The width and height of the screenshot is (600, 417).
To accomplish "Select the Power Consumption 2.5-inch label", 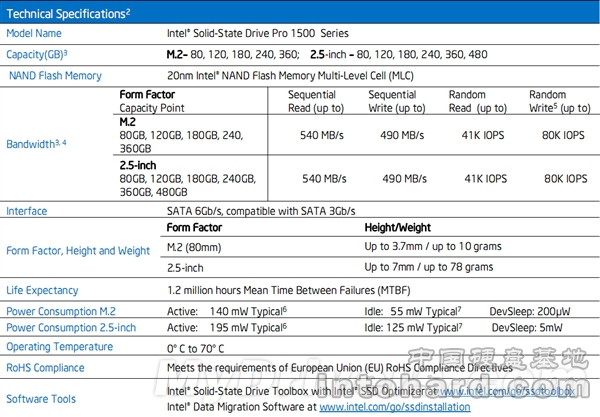I will pos(71,328).
